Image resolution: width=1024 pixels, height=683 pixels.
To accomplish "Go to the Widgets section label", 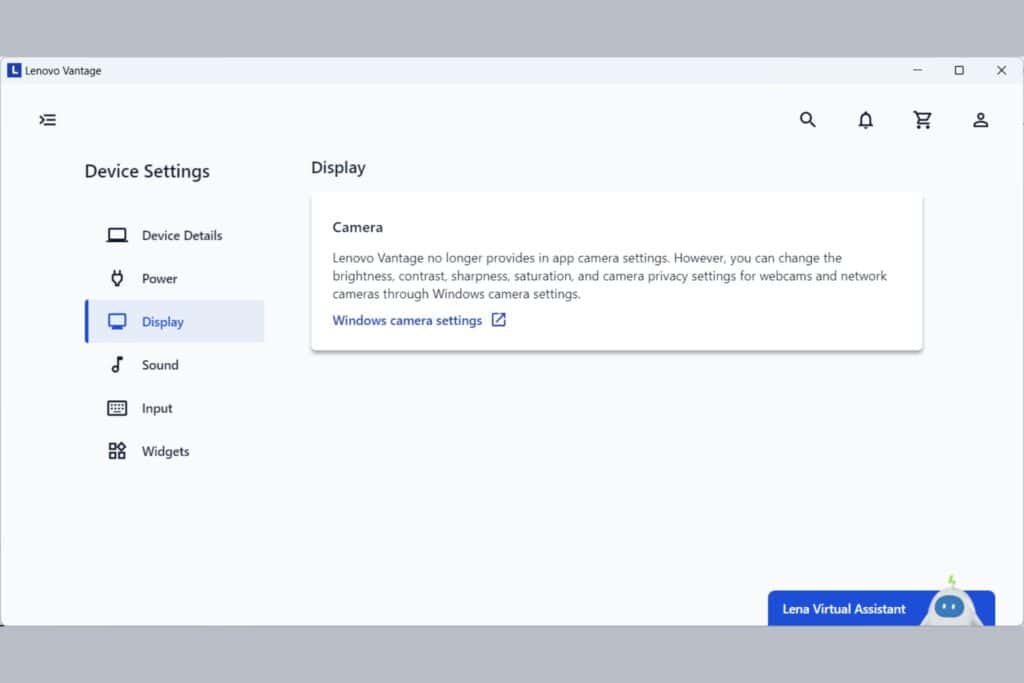I will point(165,451).
